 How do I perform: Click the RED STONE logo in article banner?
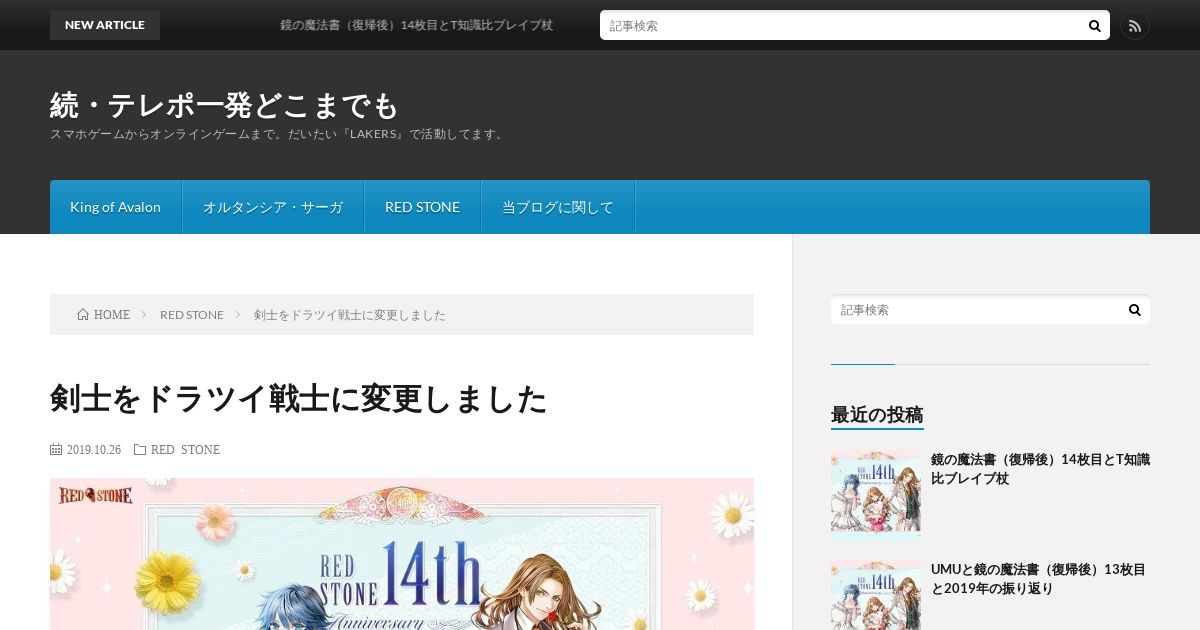[x=96, y=494]
